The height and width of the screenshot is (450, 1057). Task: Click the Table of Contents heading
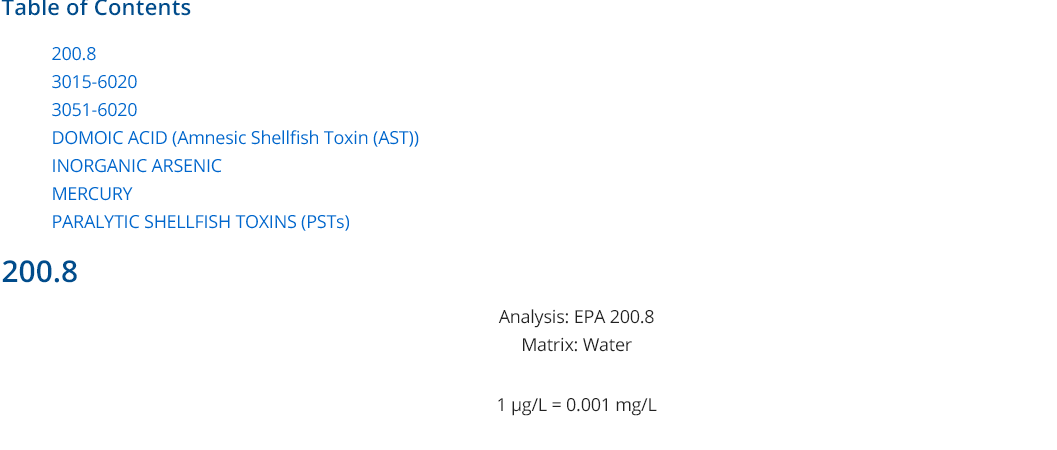point(96,9)
